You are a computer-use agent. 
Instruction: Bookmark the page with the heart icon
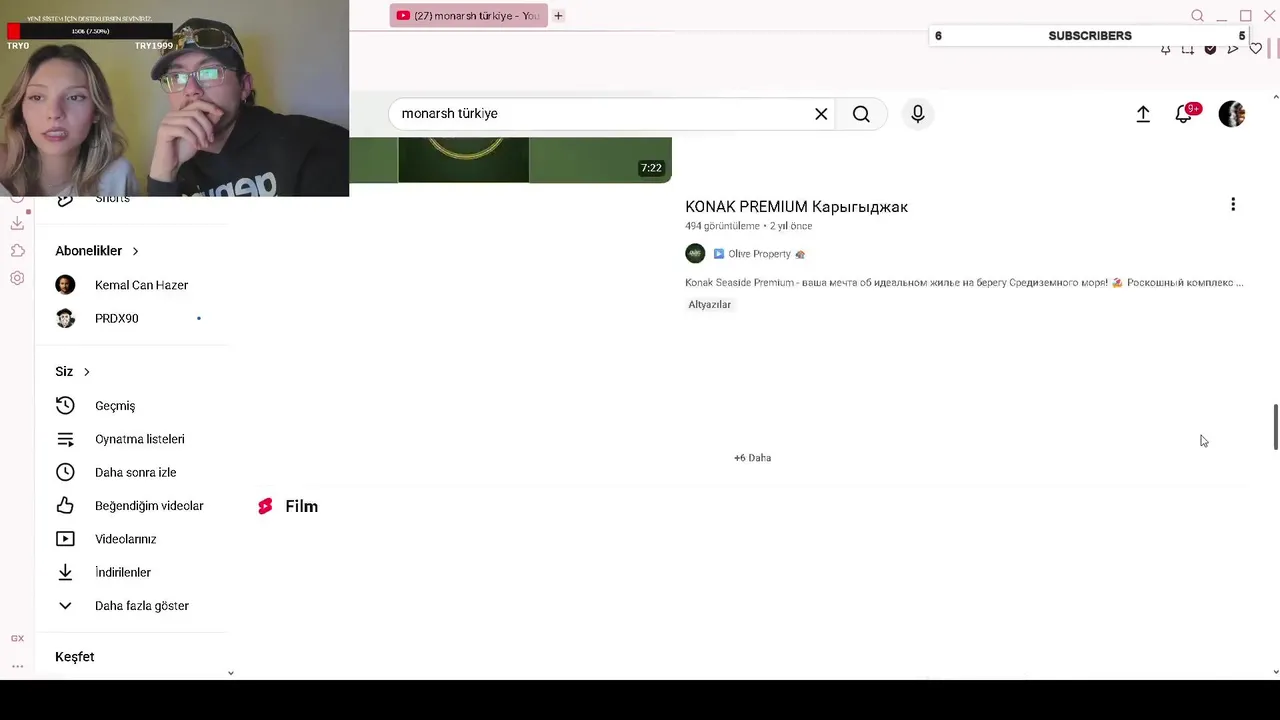pos(1256,49)
